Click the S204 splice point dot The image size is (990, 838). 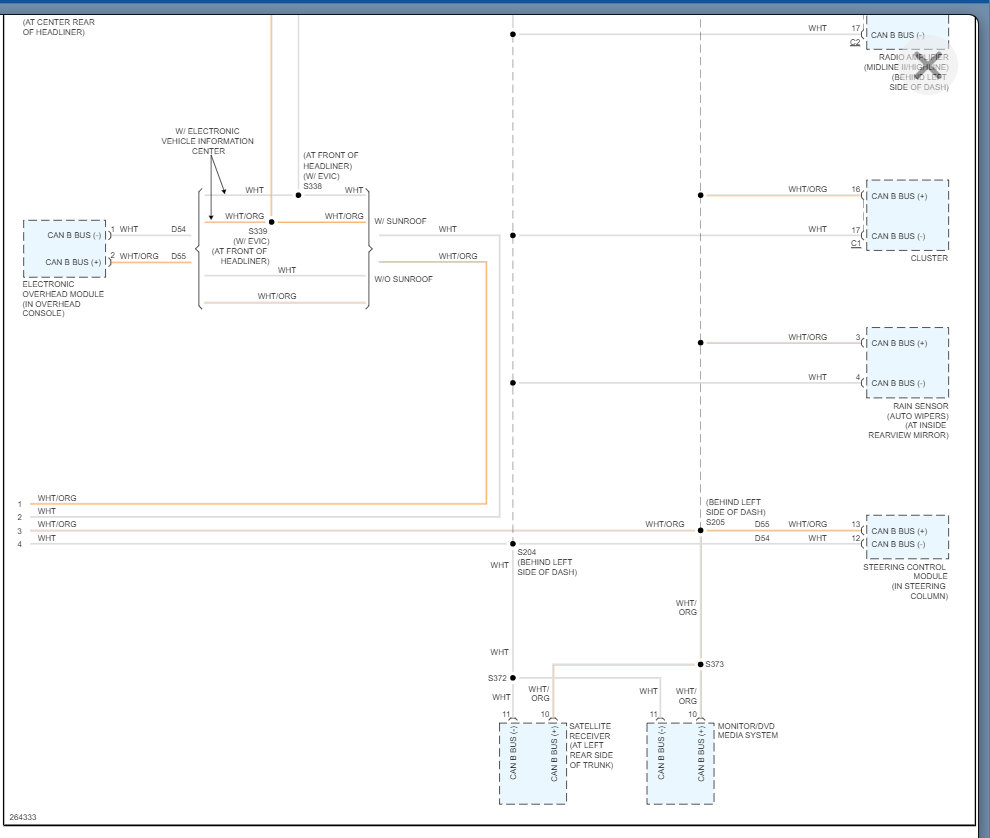coord(513,544)
